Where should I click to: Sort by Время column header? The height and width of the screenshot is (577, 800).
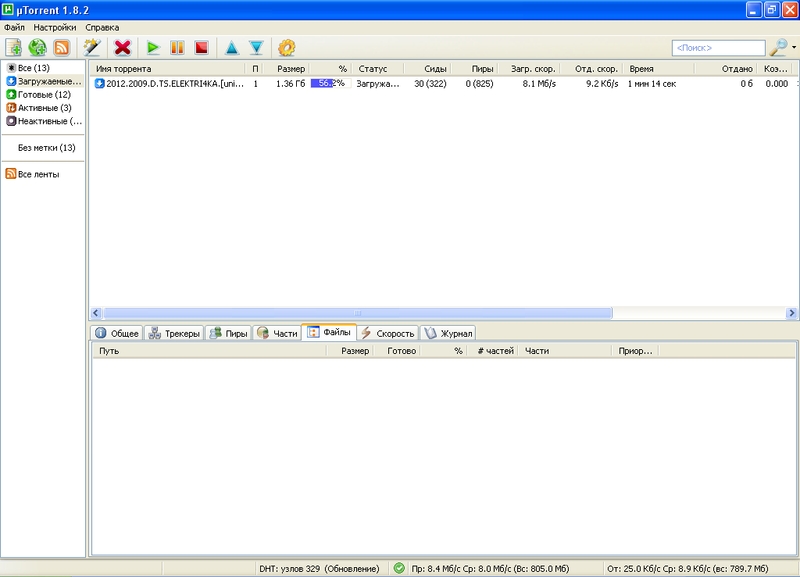pyautogui.click(x=658, y=68)
